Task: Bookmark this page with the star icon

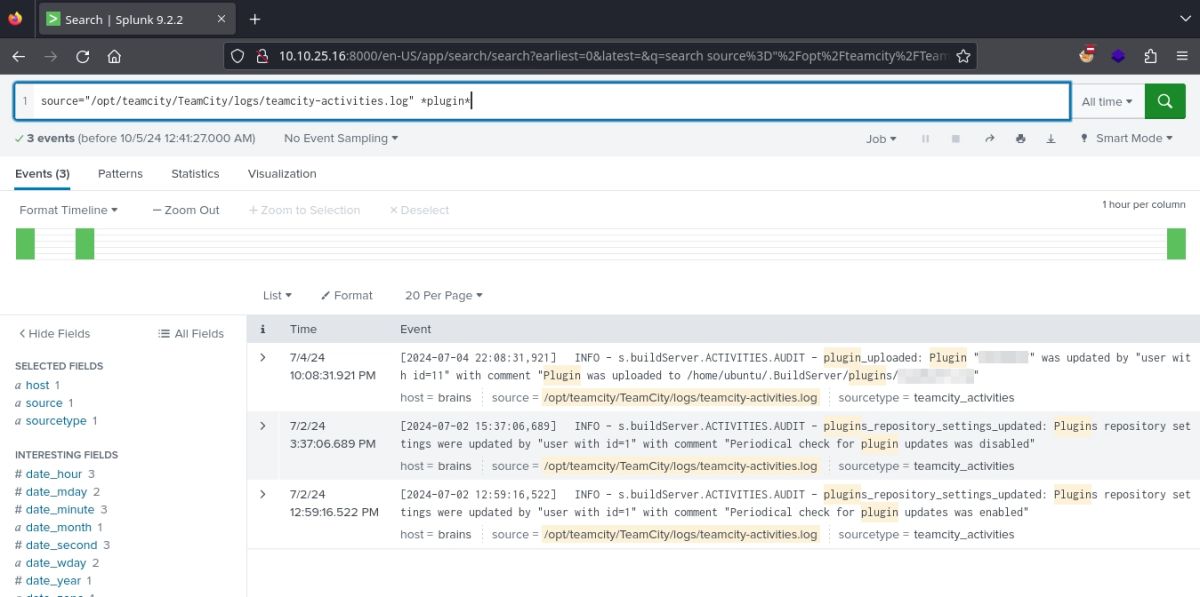Action: click(x=963, y=57)
